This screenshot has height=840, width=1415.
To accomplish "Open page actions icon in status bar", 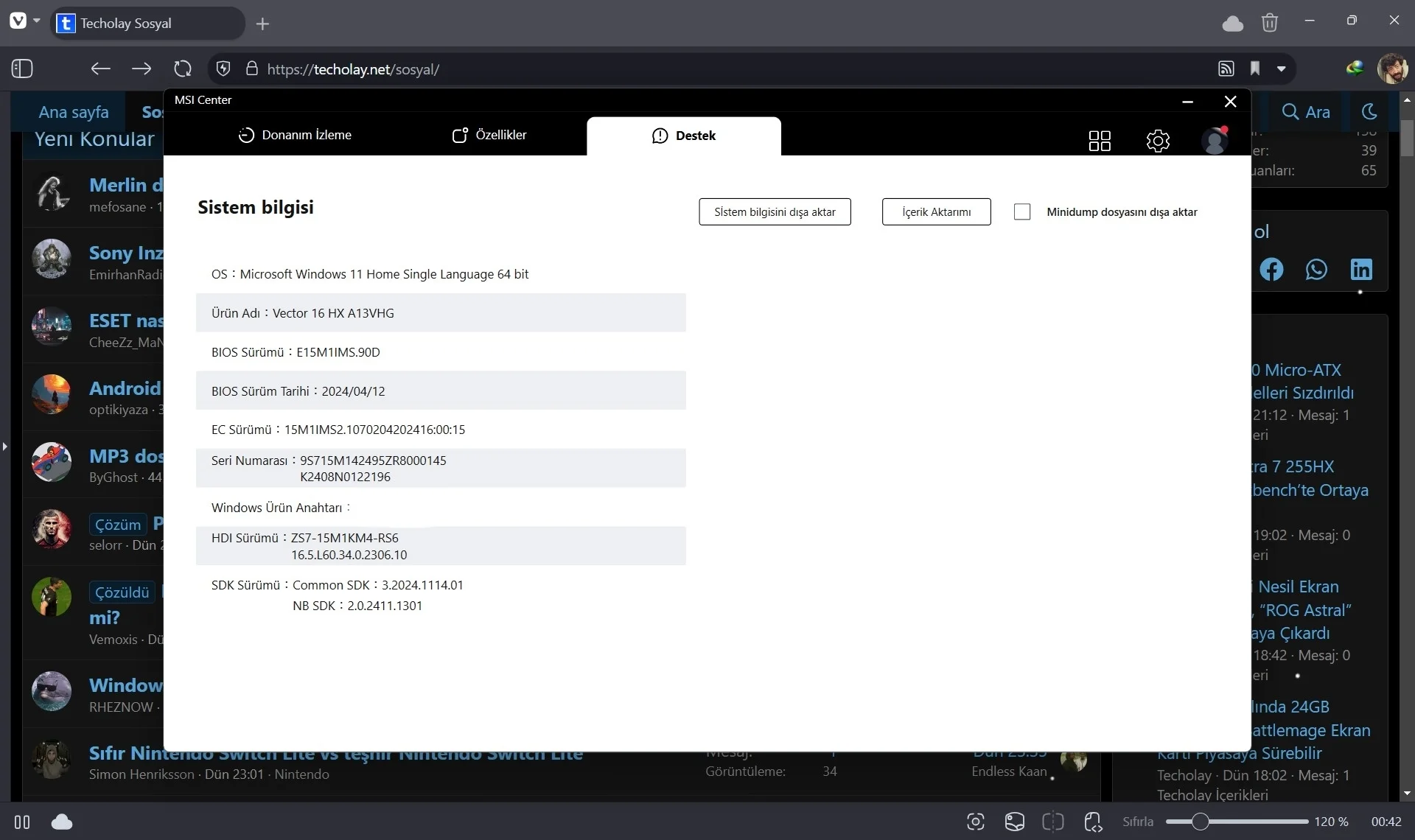I will pyautogui.click(x=1093, y=822).
